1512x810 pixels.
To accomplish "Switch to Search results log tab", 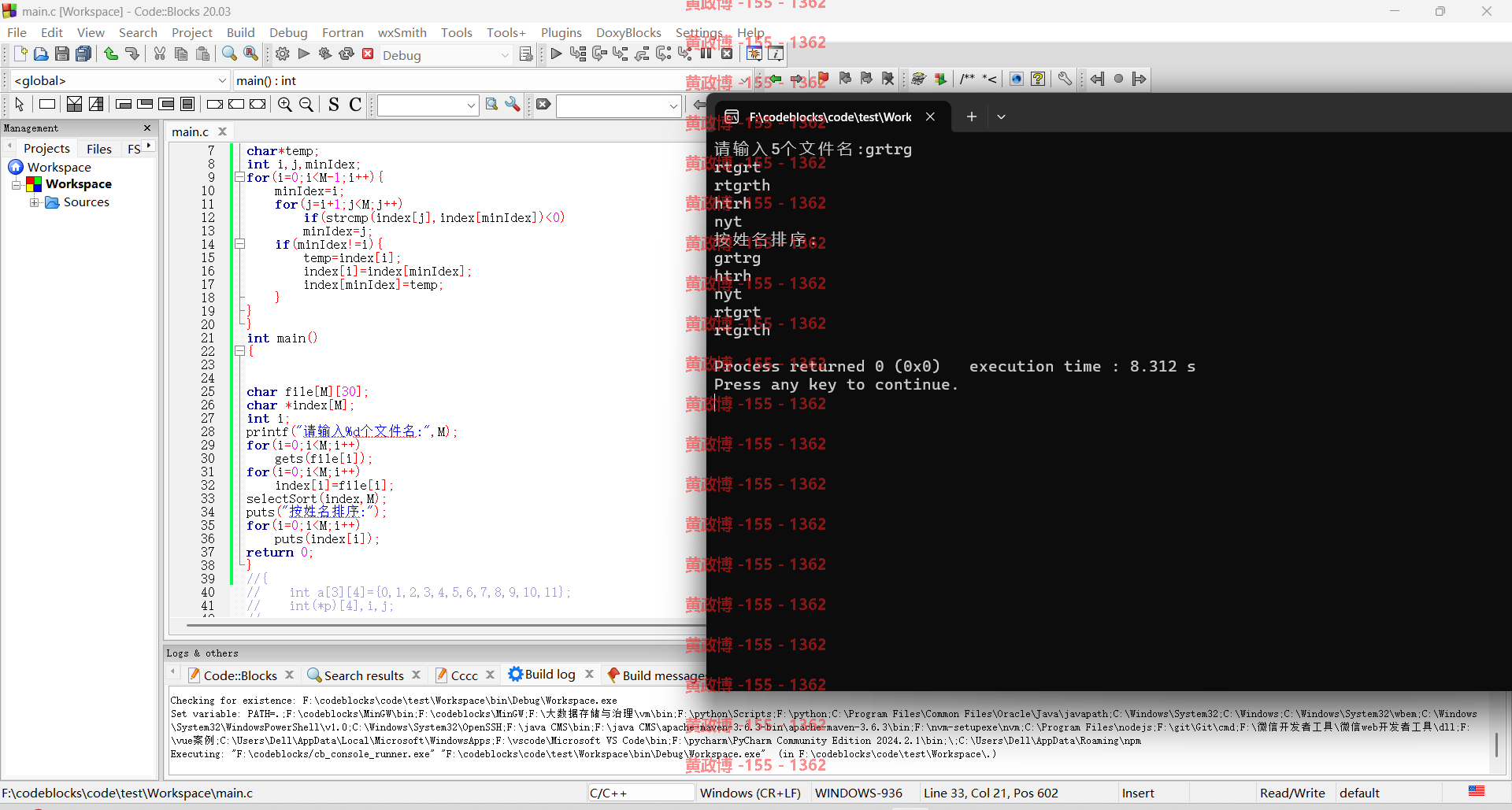I will [364, 675].
